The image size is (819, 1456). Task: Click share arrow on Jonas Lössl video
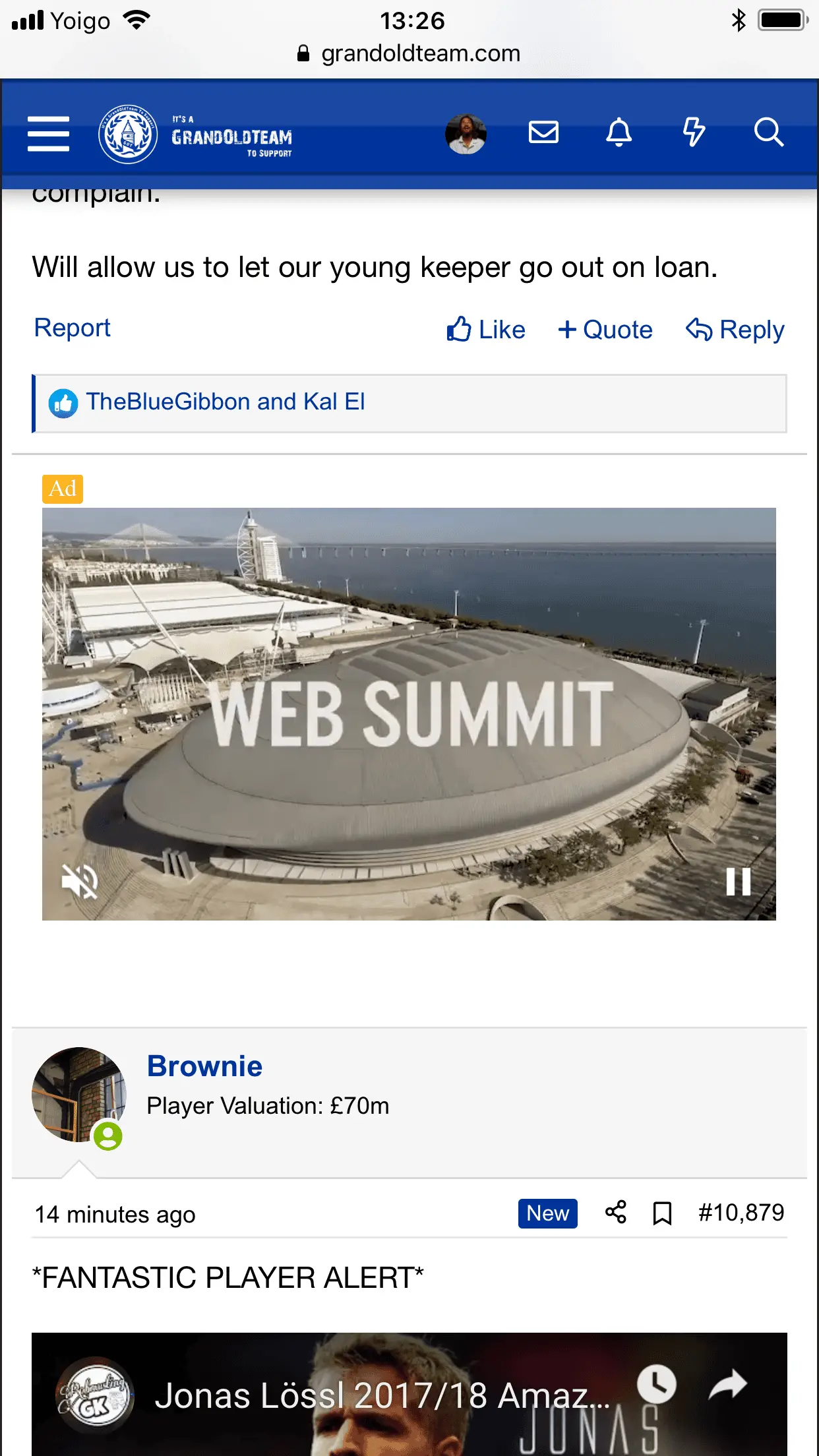(727, 1384)
